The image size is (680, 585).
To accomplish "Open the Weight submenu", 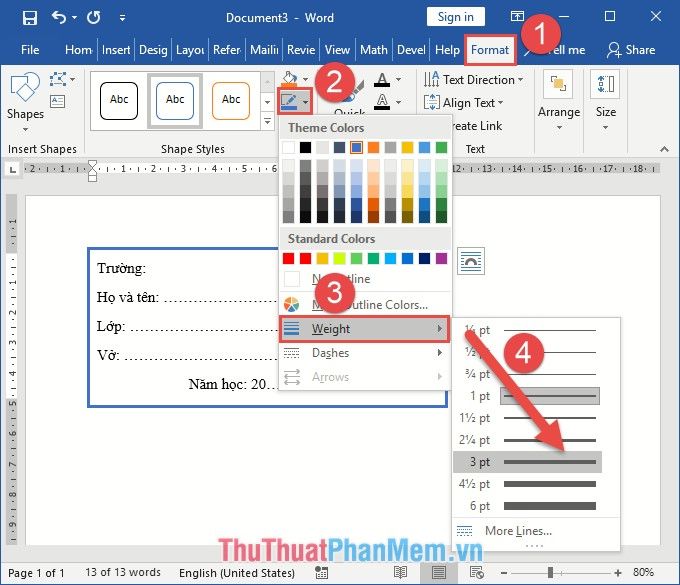I will (x=364, y=329).
